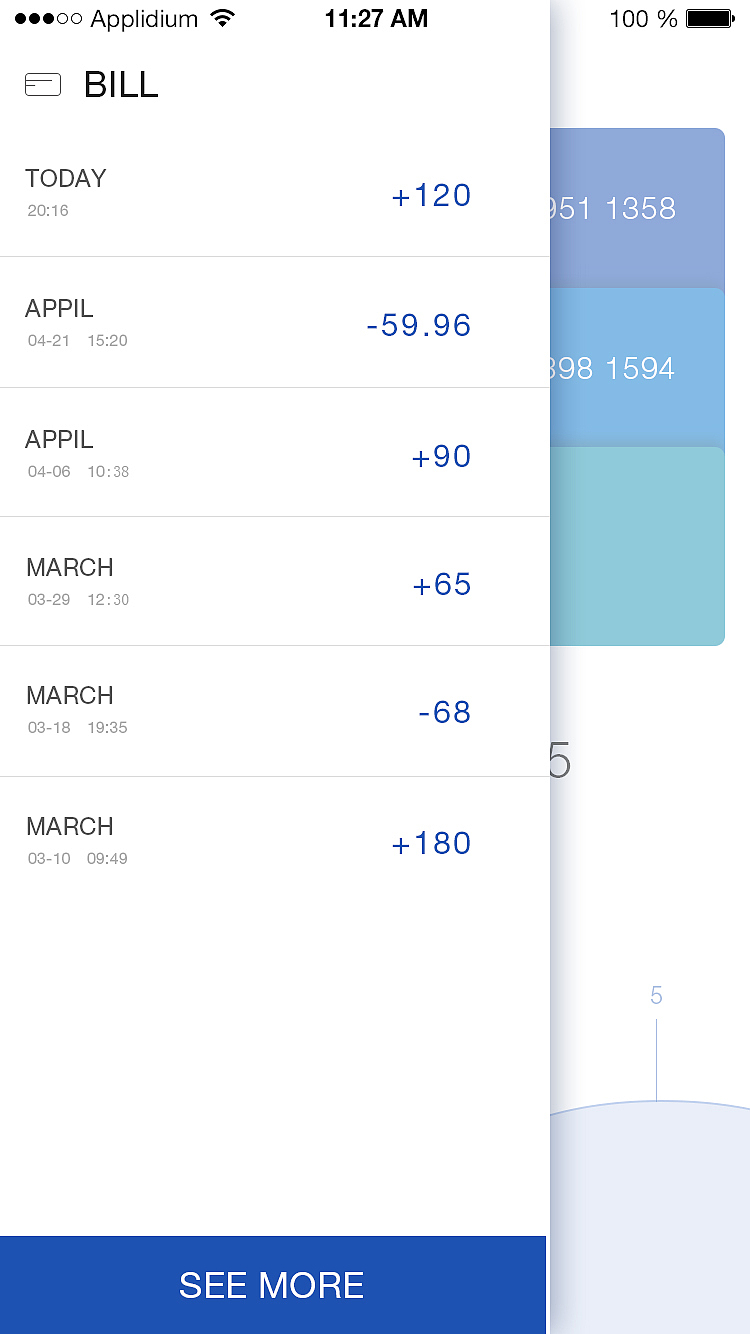Image resolution: width=750 pixels, height=1334 pixels.
Task: Tap the signal strength dots
Action: click(x=48, y=19)
